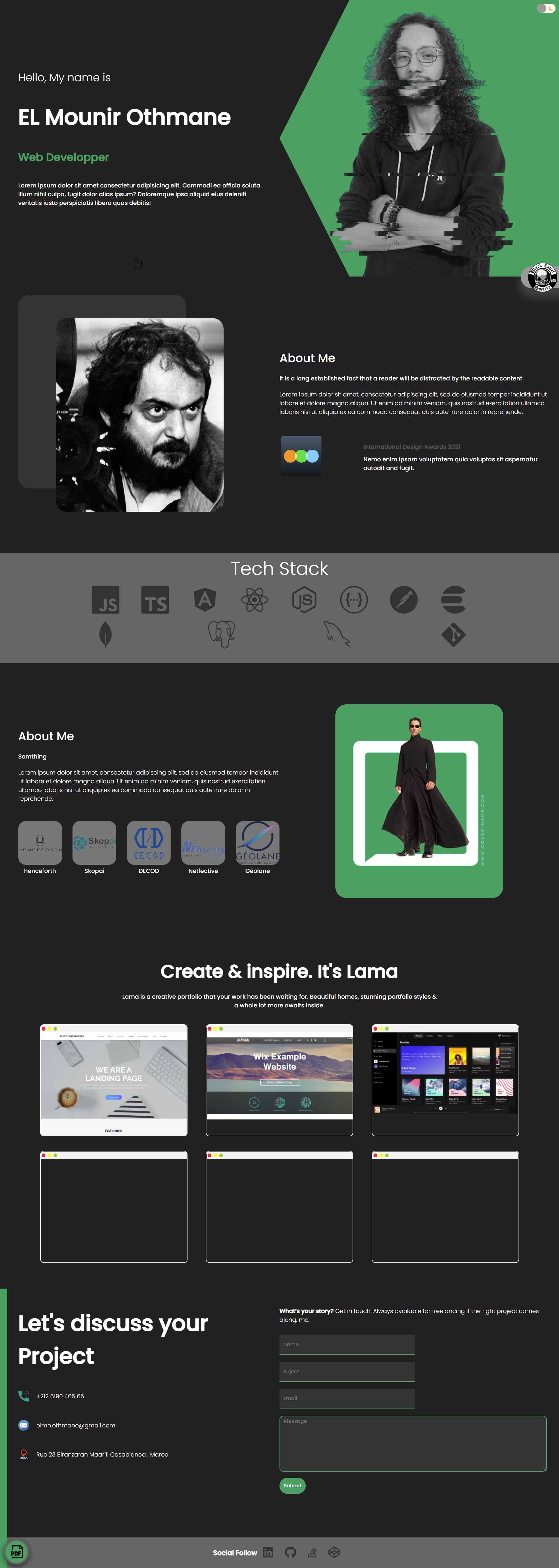Click the Git tech stack icon
The width and height of the screenshot is (559, 1568).
point(454,635)
